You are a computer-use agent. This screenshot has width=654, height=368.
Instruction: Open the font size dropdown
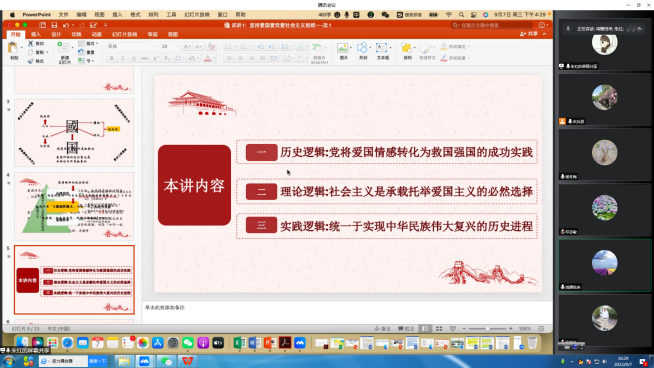click(176, 46)
